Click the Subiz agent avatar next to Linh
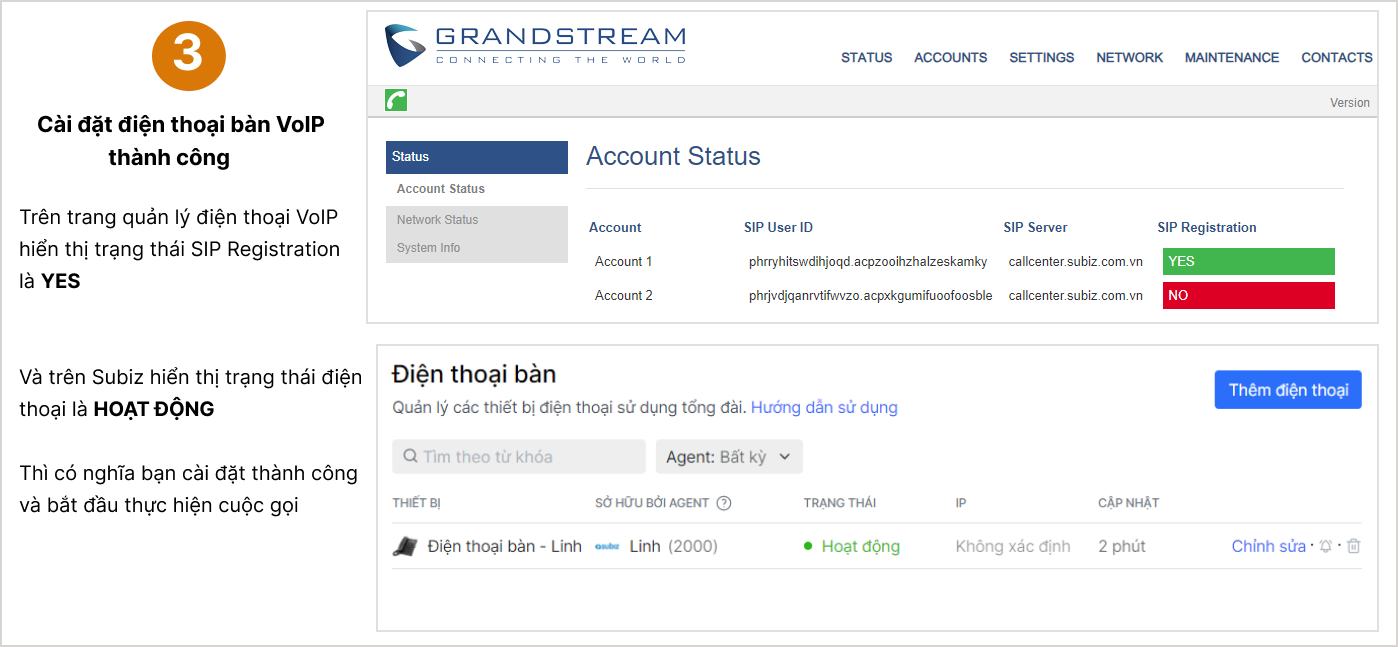This screenshot has height=647, width=1398. [607, 546]
